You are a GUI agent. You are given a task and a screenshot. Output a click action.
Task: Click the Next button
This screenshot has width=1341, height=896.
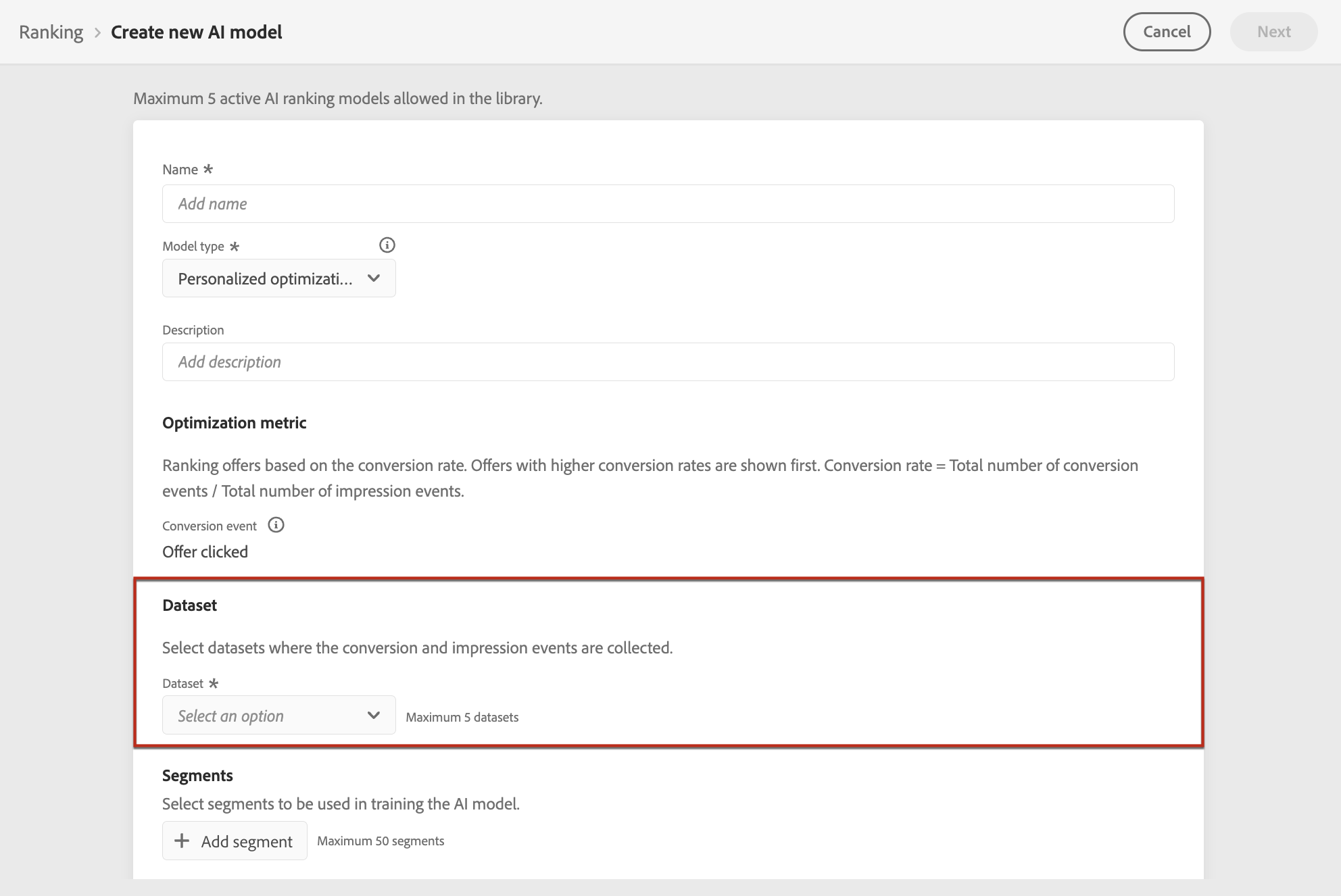pyautogui.click(x=1273, y=32)
